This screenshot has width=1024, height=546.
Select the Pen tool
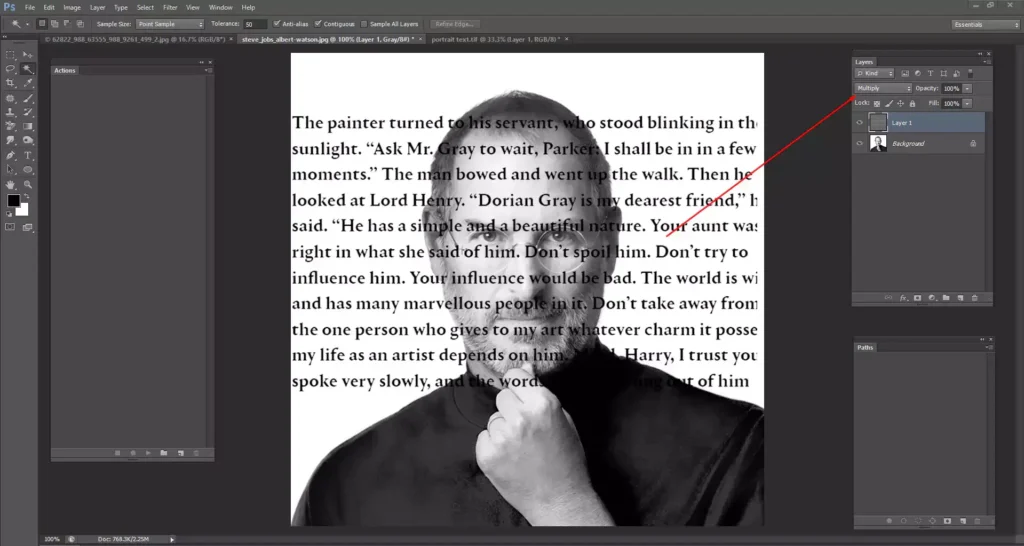click(x=10, y=155)
